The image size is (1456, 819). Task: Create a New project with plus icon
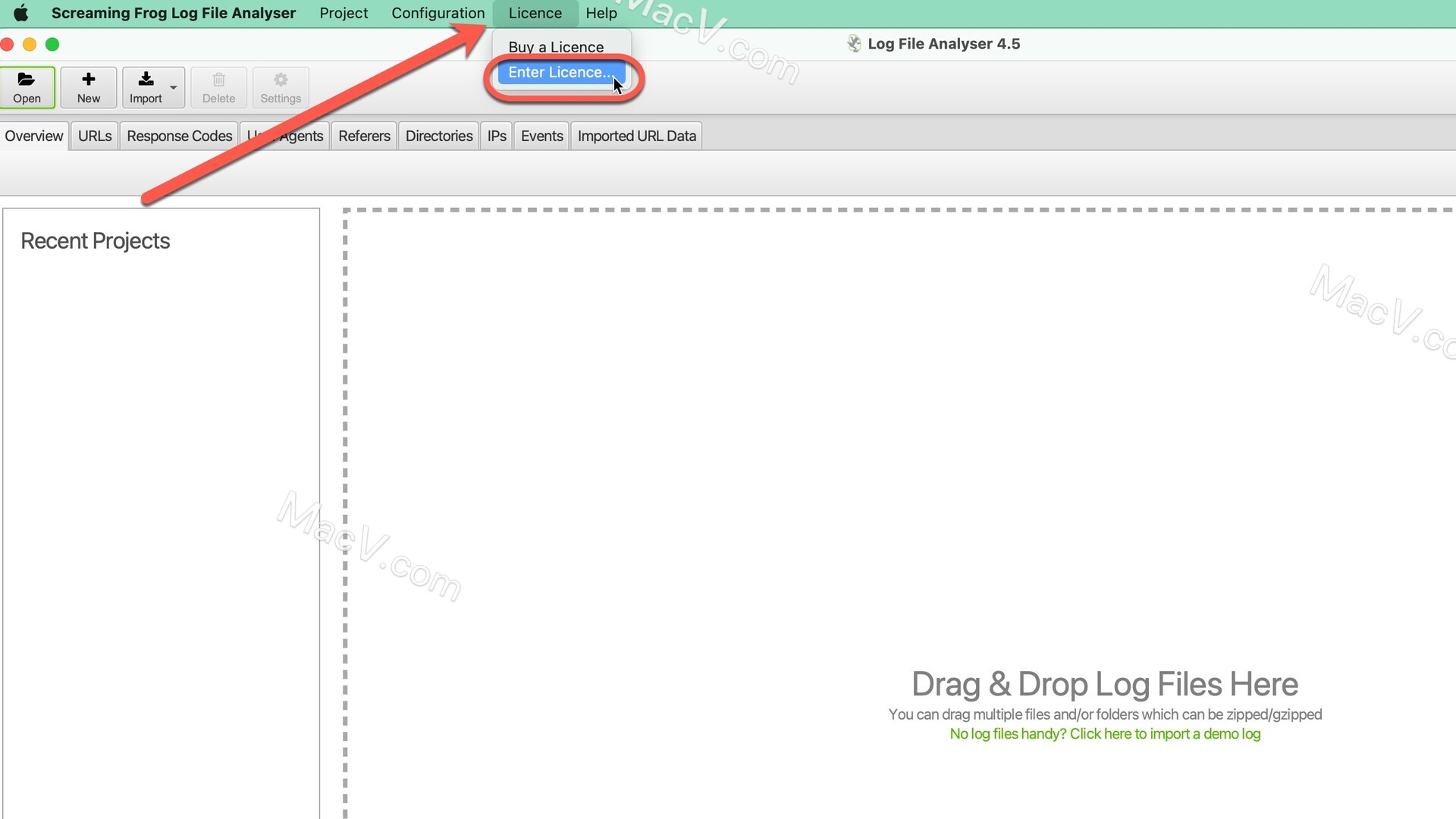coord(89,87)
